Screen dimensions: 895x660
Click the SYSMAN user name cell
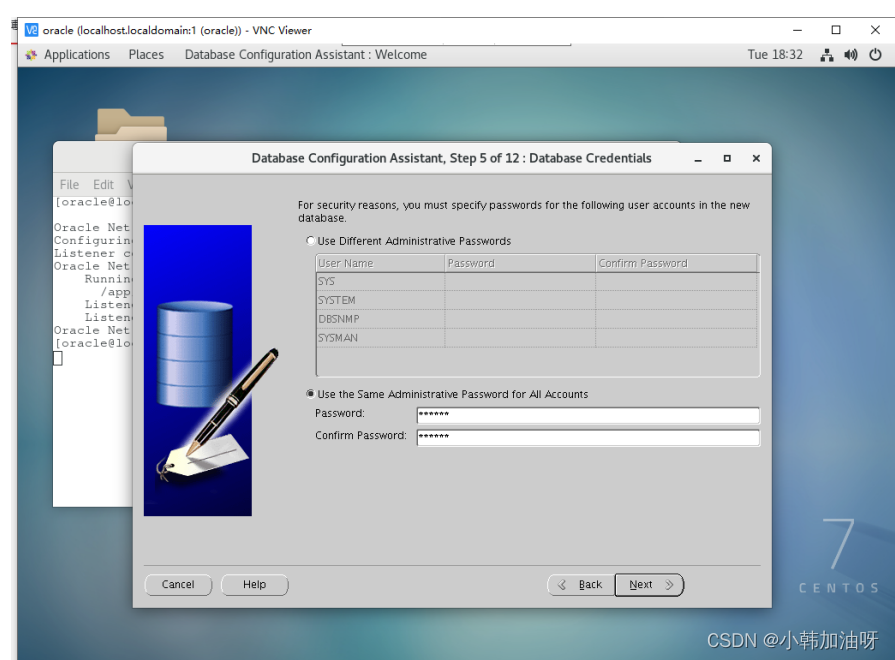coord(381,338)
